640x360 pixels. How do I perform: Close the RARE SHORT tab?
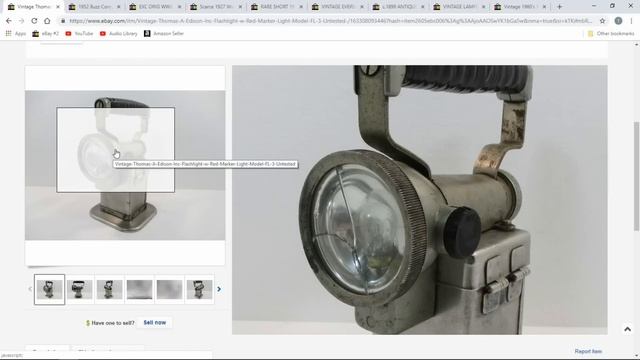pyautogui.click(x=301, y=7)
